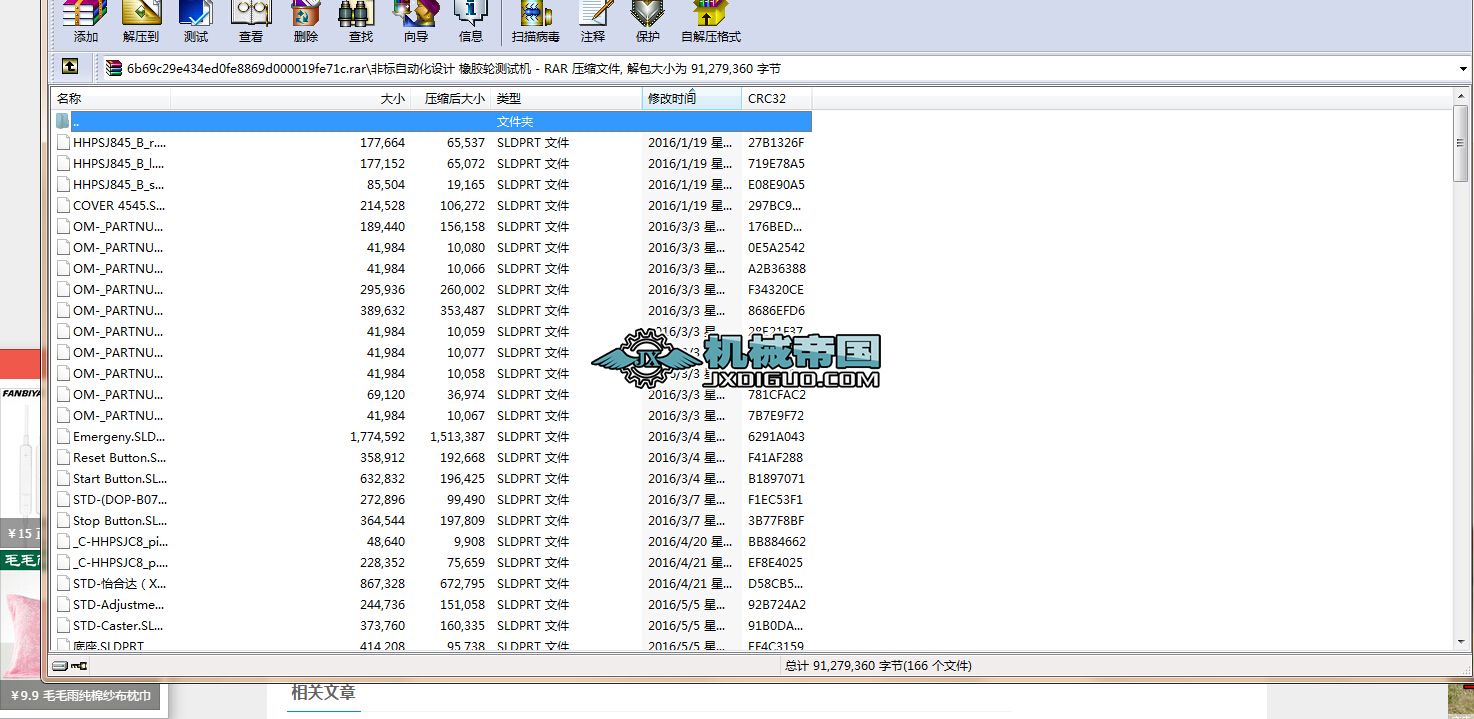Open the archive path dropdown arrow
This screenshot has height=719, width=1474.
tap(1463, 69)
